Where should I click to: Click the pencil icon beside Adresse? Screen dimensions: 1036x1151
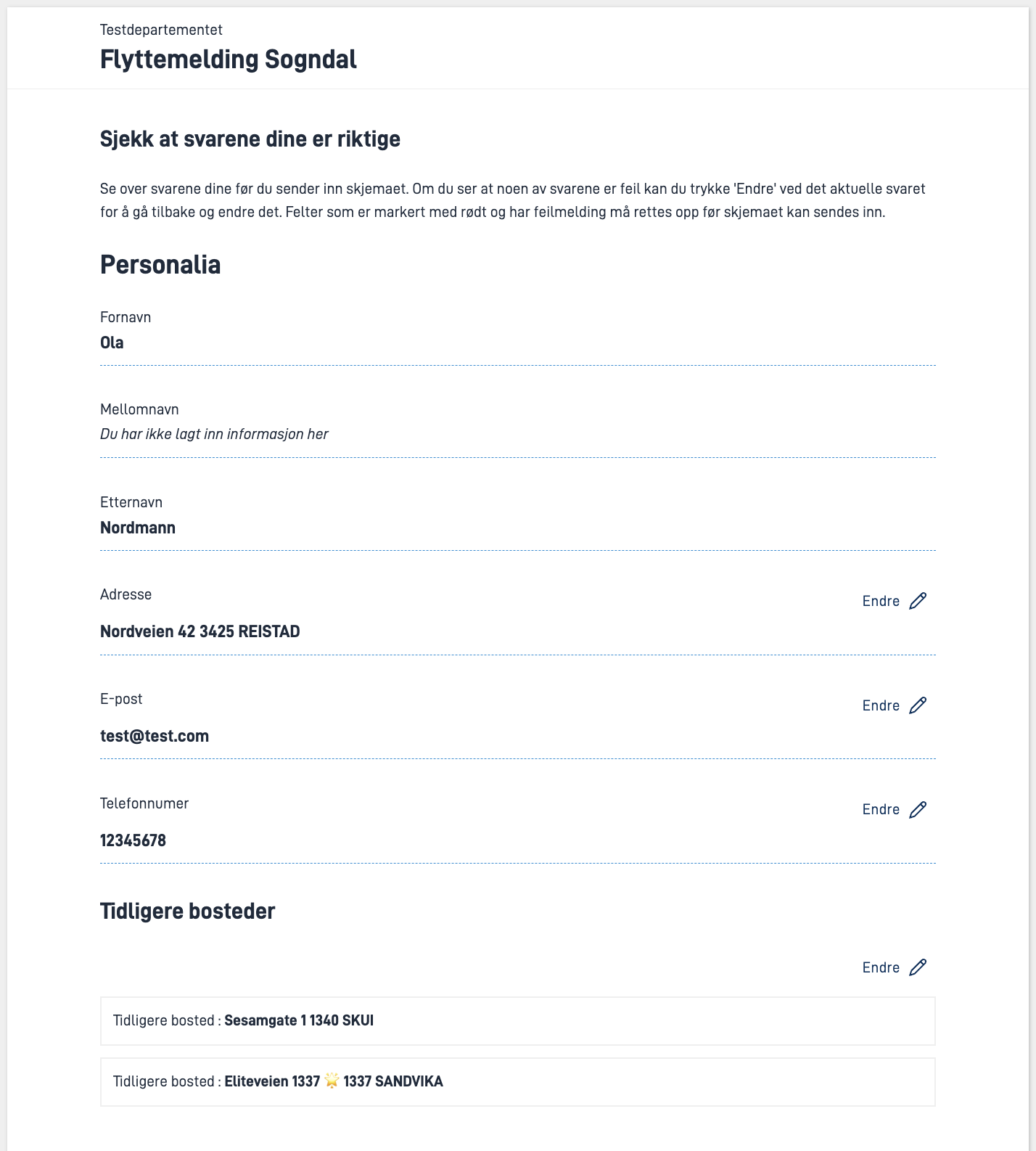pyautogui.click(x=918, y=601)
